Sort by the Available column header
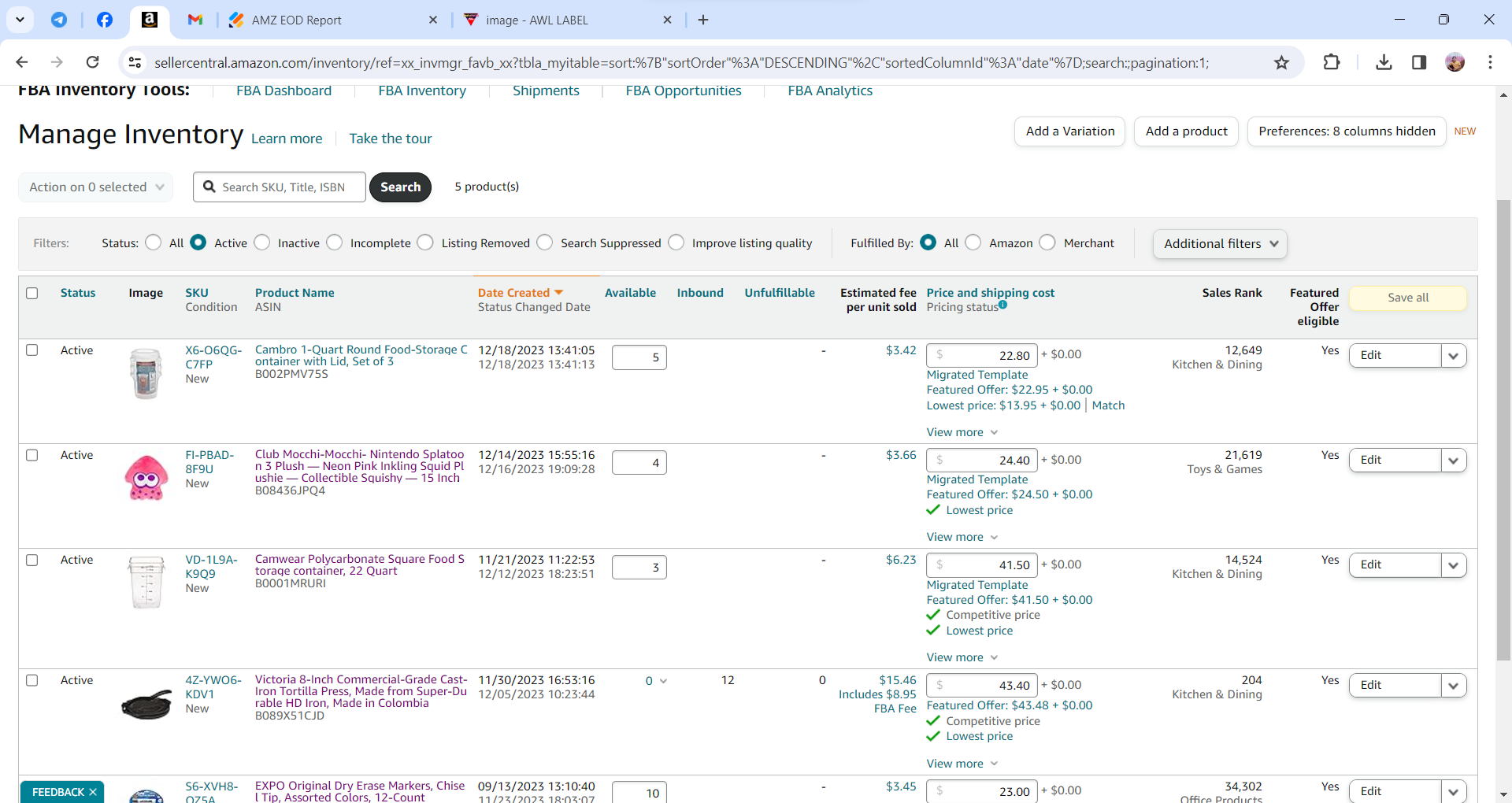Viewport: 1512px width, 803px height. 630,293
